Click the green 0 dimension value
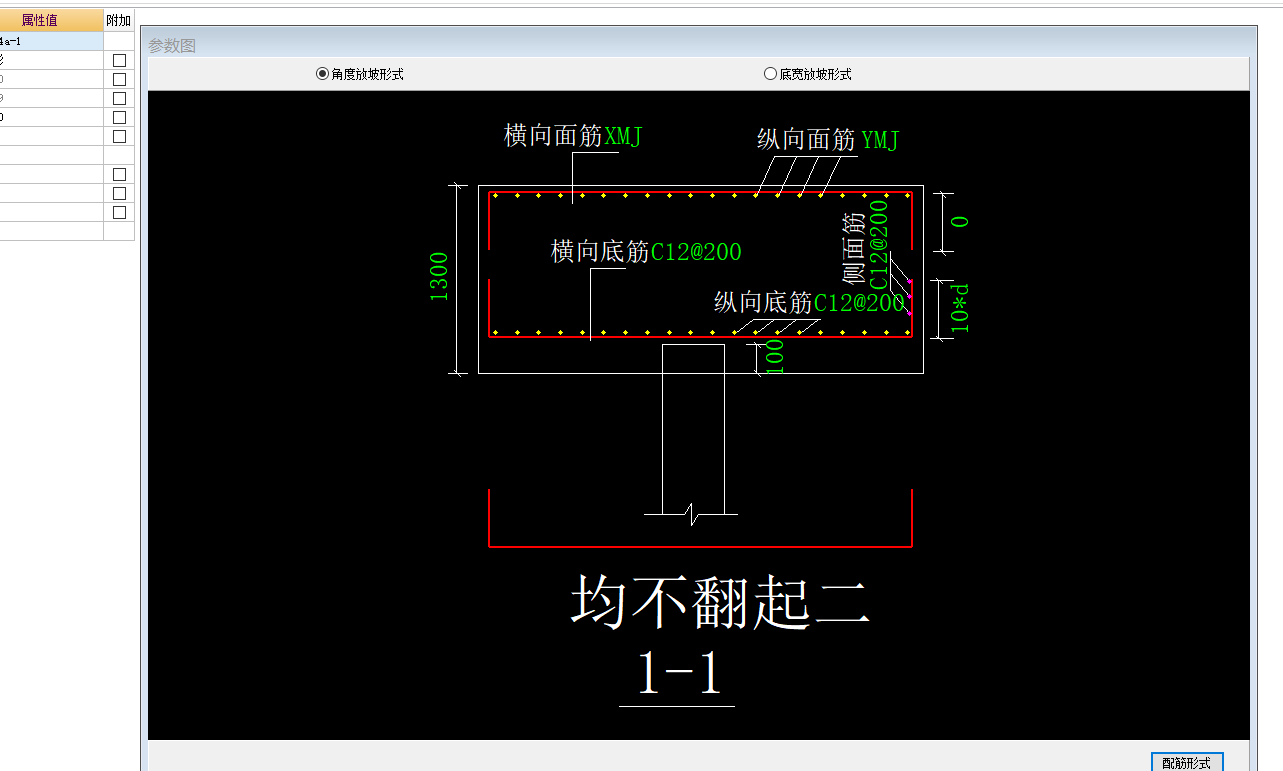Viewport: 1283px width, 771px height. [959, 222]
